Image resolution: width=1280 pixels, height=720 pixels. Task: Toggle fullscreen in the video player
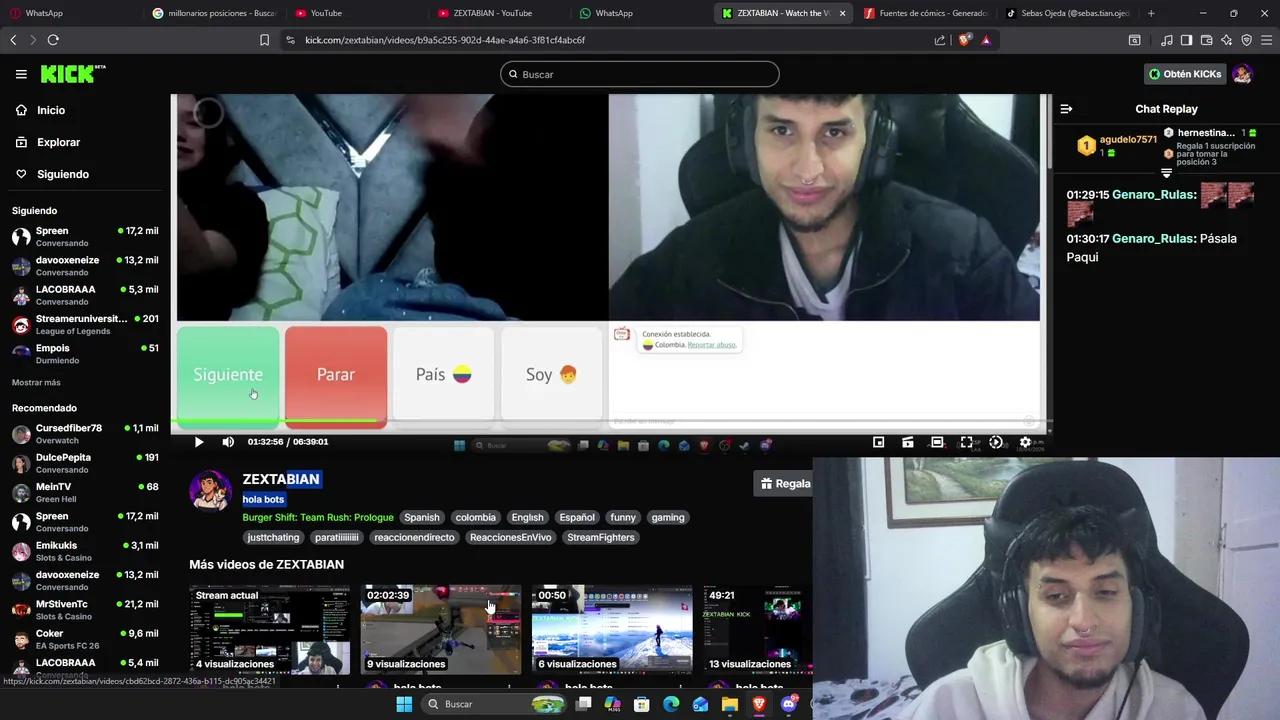tap(966, 442)
